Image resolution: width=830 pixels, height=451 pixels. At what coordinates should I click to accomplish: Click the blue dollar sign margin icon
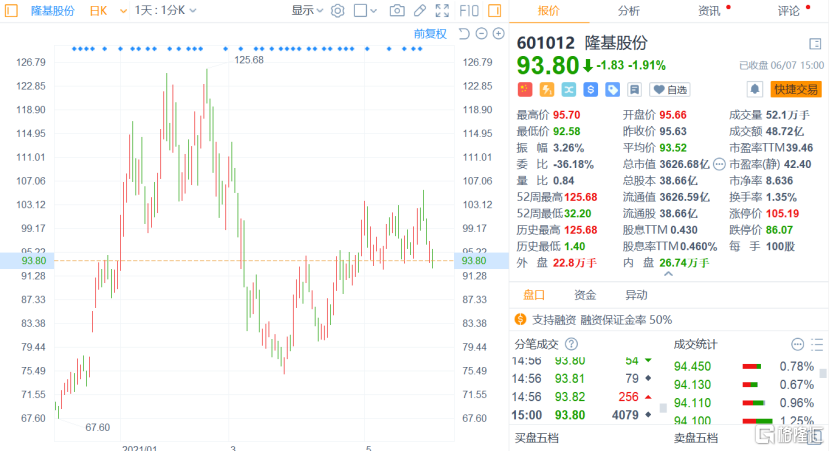coord(591,89)
